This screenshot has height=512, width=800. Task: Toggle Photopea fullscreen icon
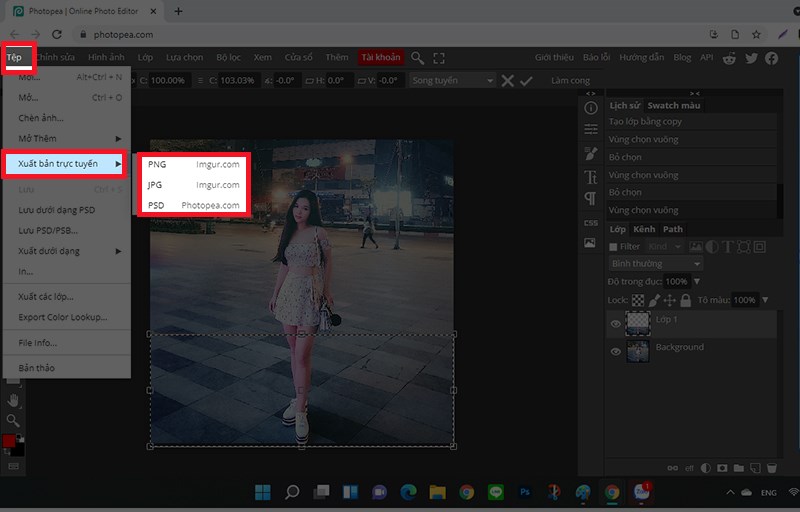(x=439, y=58)
